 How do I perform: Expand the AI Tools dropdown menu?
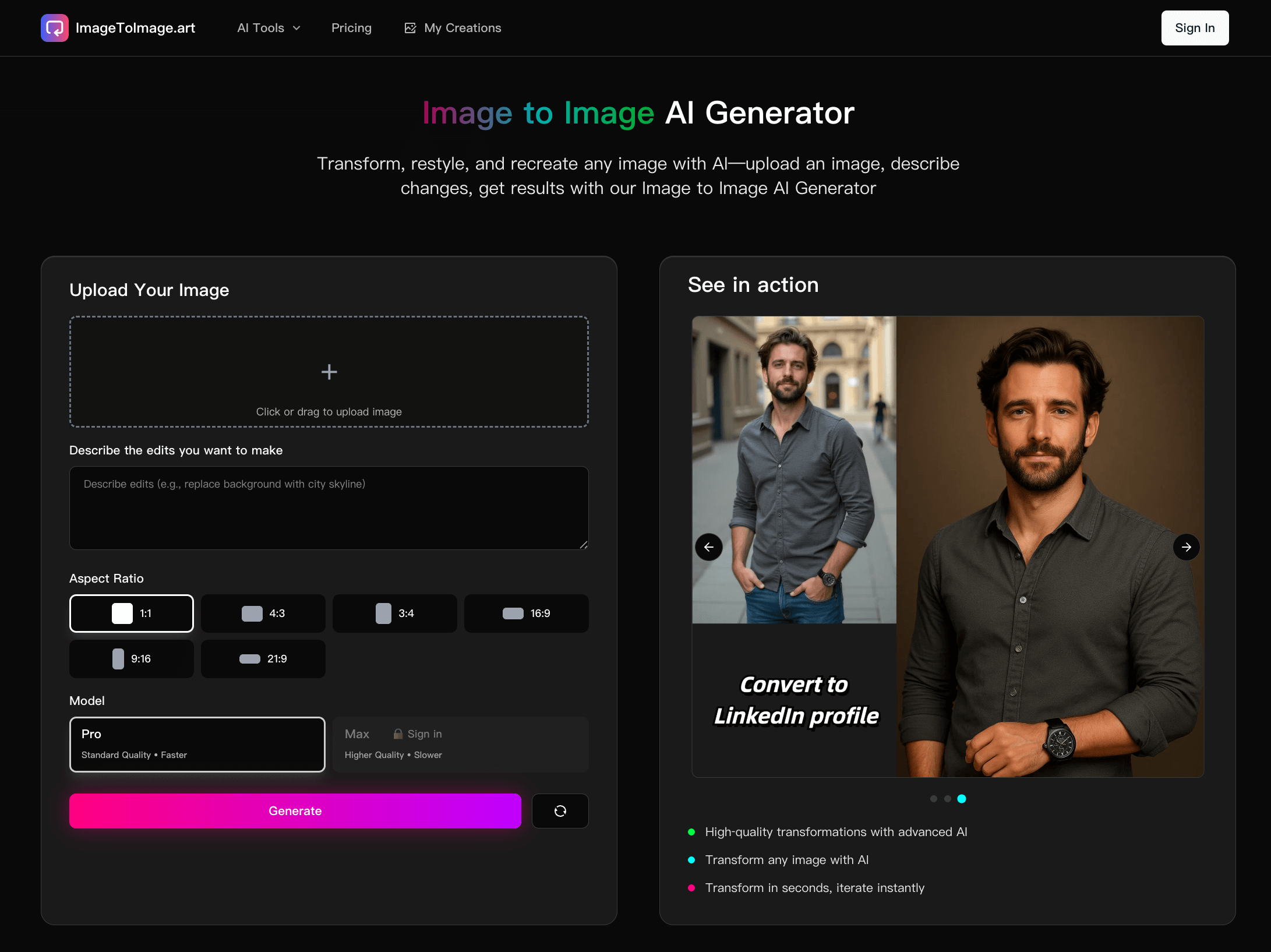269,28
